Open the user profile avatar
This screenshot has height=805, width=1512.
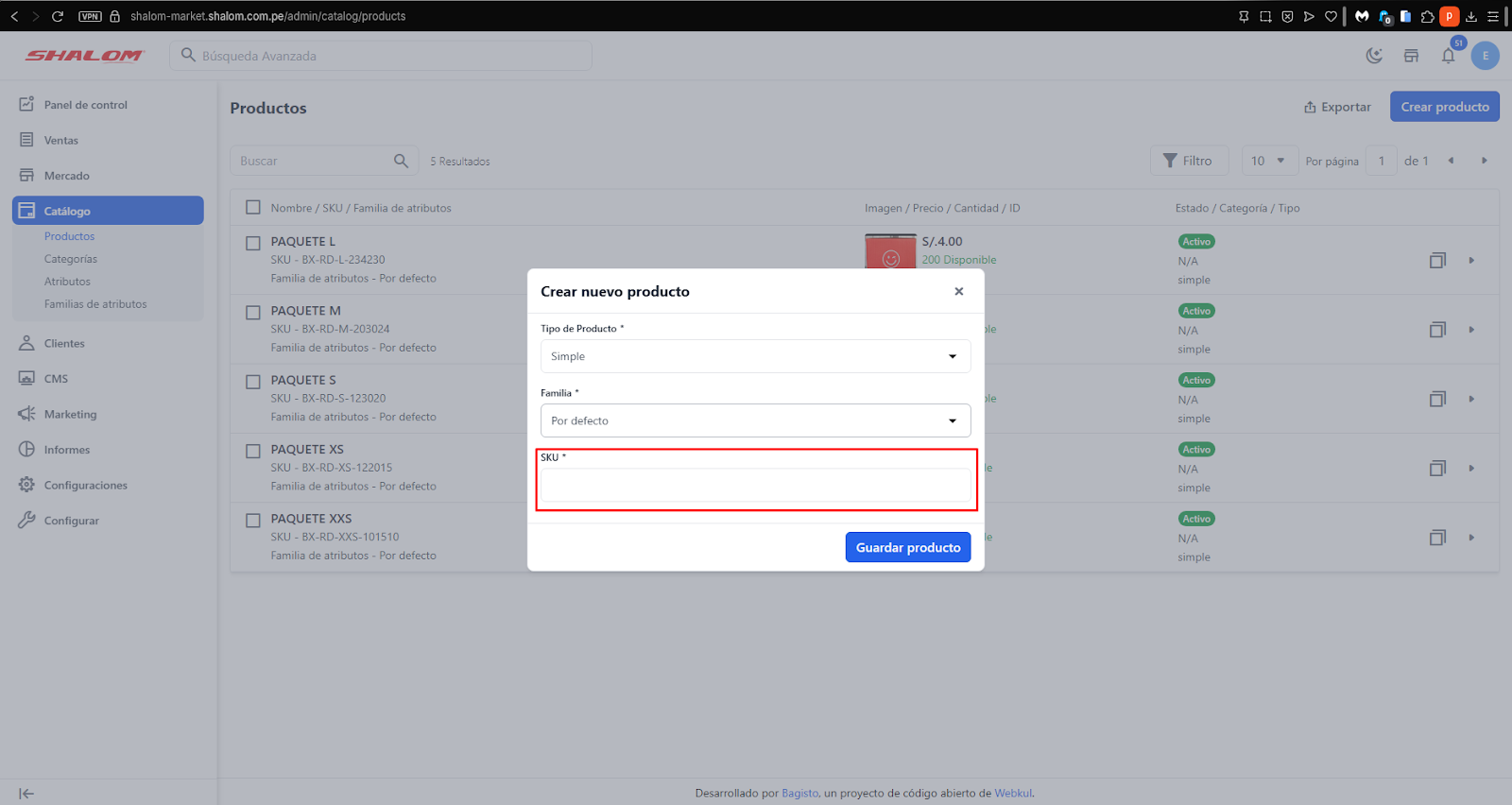click(x=1485, y=56)
